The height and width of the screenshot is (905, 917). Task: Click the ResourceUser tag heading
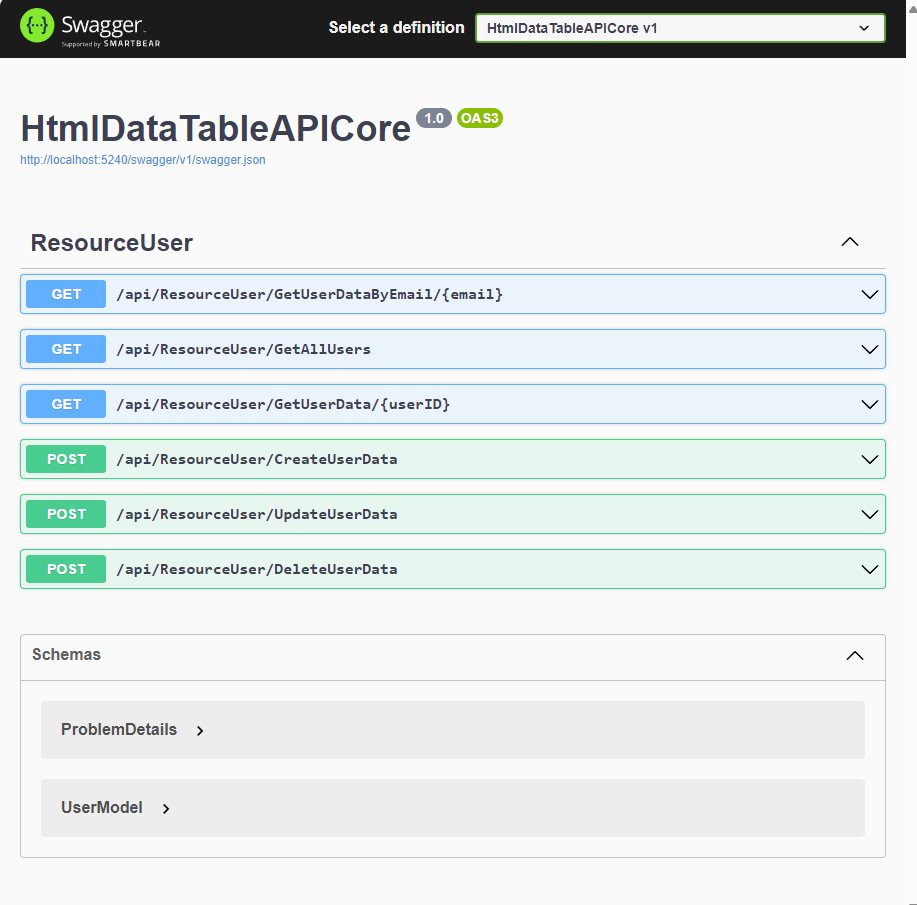tap(112, 243)
